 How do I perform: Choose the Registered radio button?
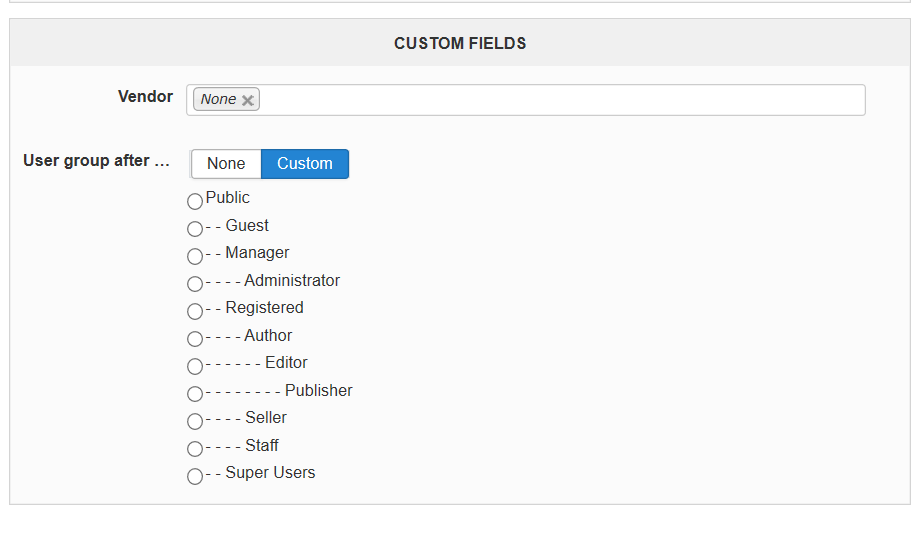[195, 311]
